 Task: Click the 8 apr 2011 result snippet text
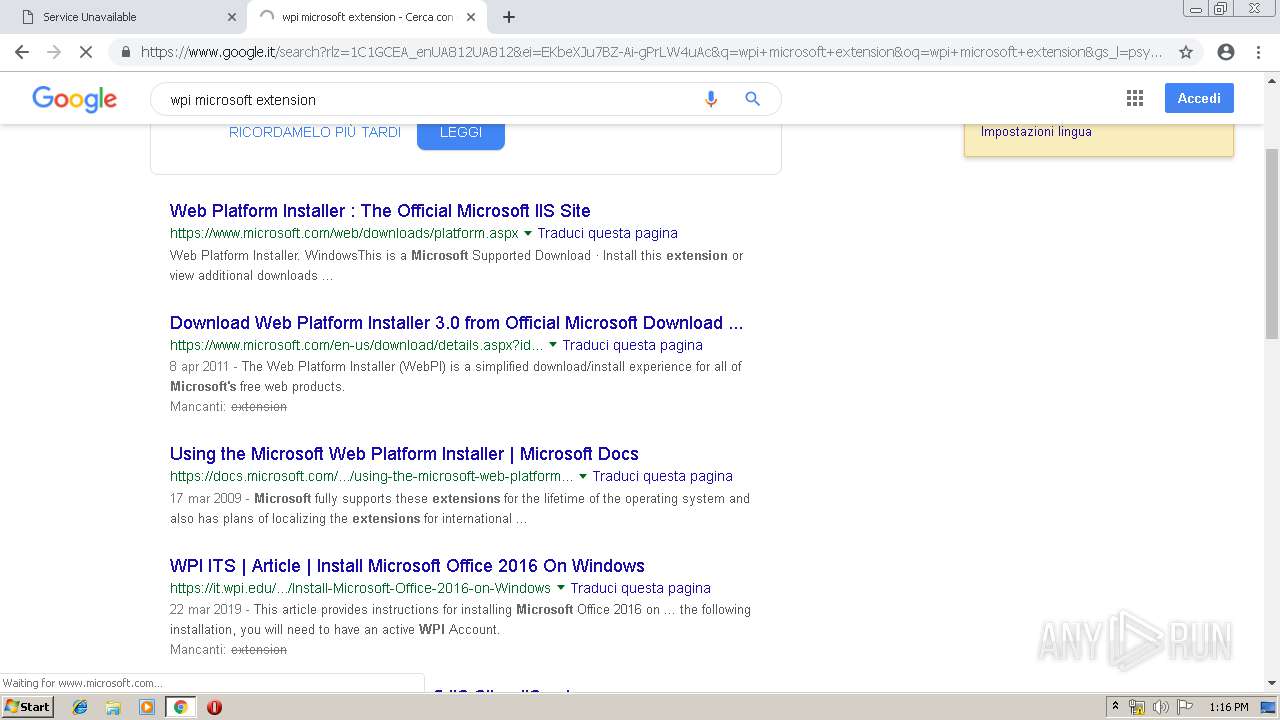(456, 377)
